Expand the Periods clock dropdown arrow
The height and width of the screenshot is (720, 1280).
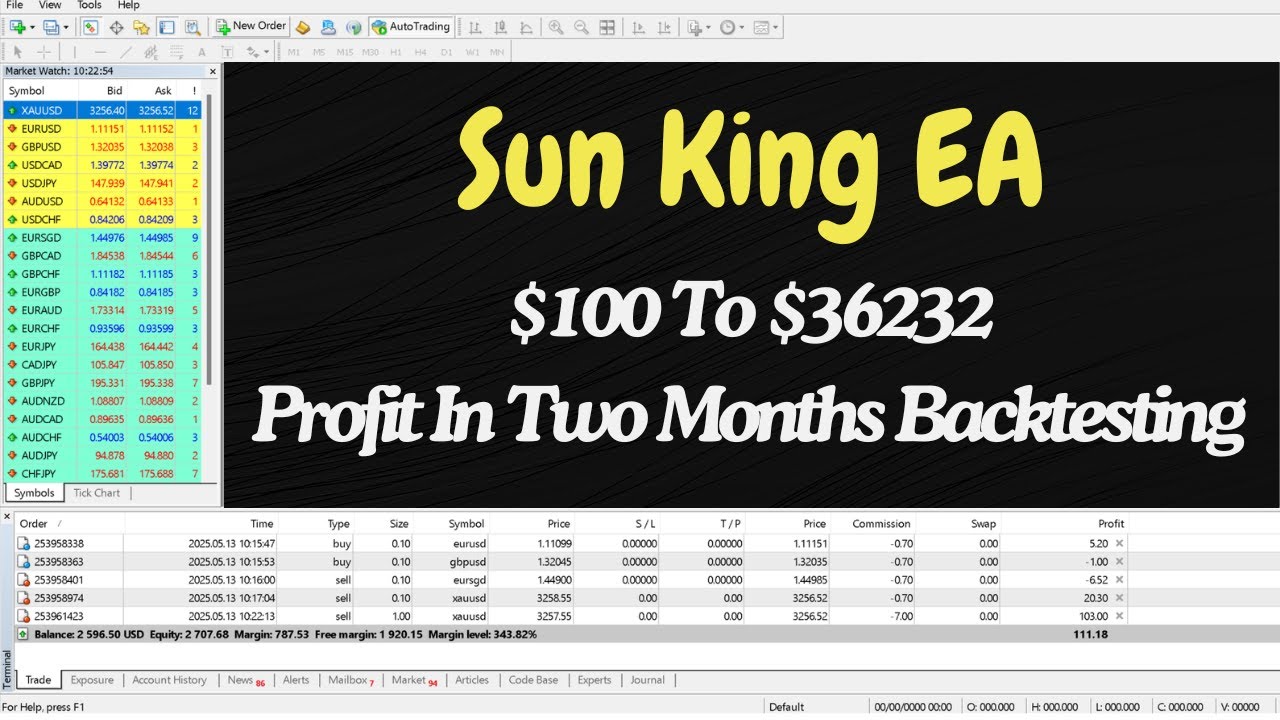click(x=741, y=27)
